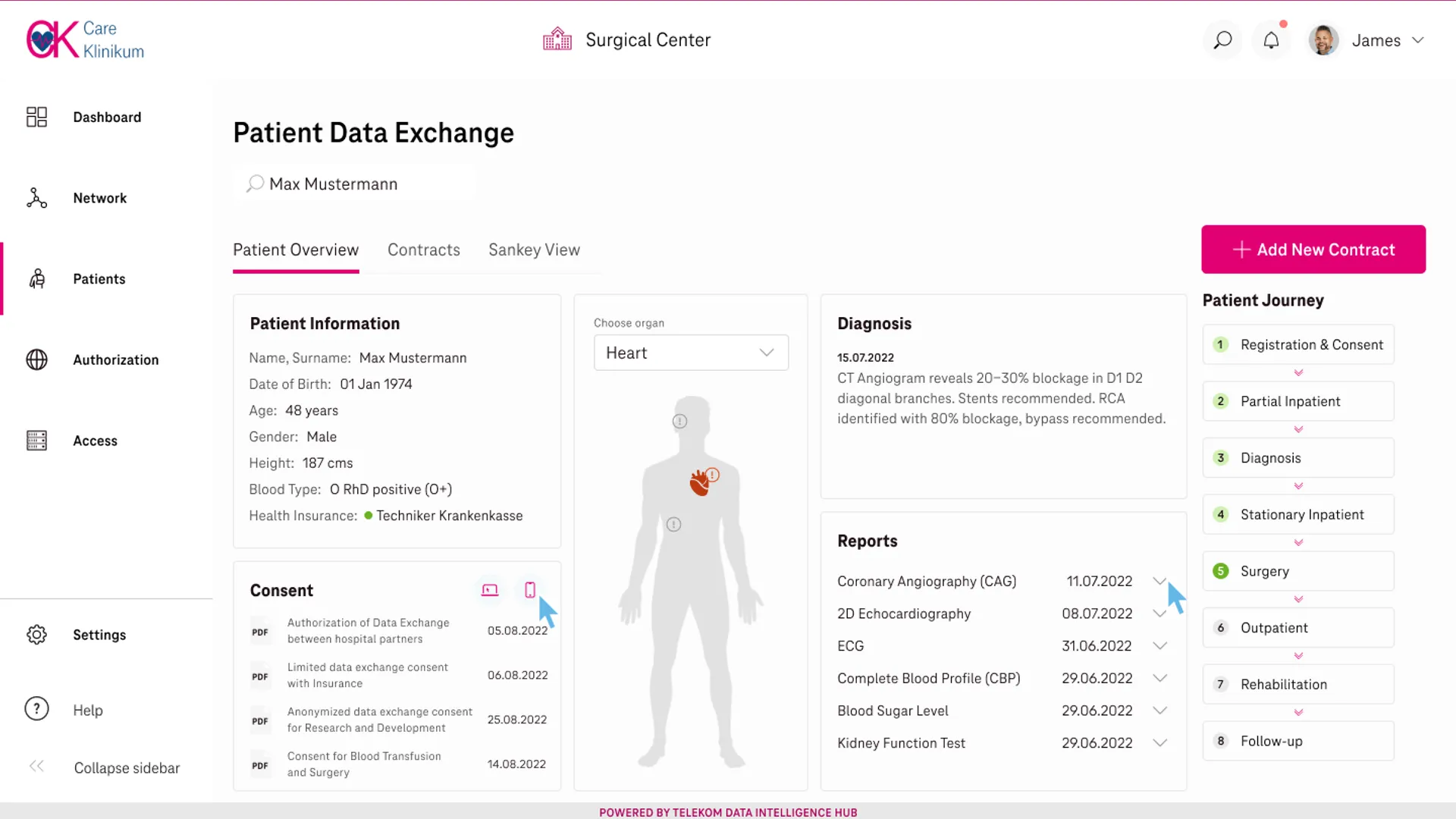Click the Network nodes icon
1456x819 pixels.
[x=36, y=198]
